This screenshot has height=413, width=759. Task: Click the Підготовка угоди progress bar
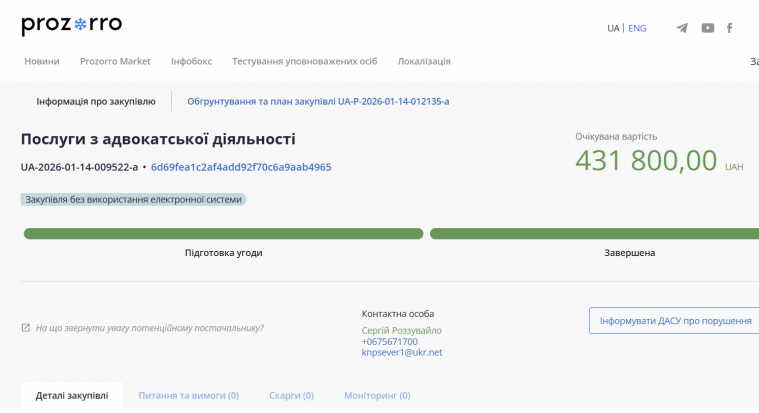223,234
